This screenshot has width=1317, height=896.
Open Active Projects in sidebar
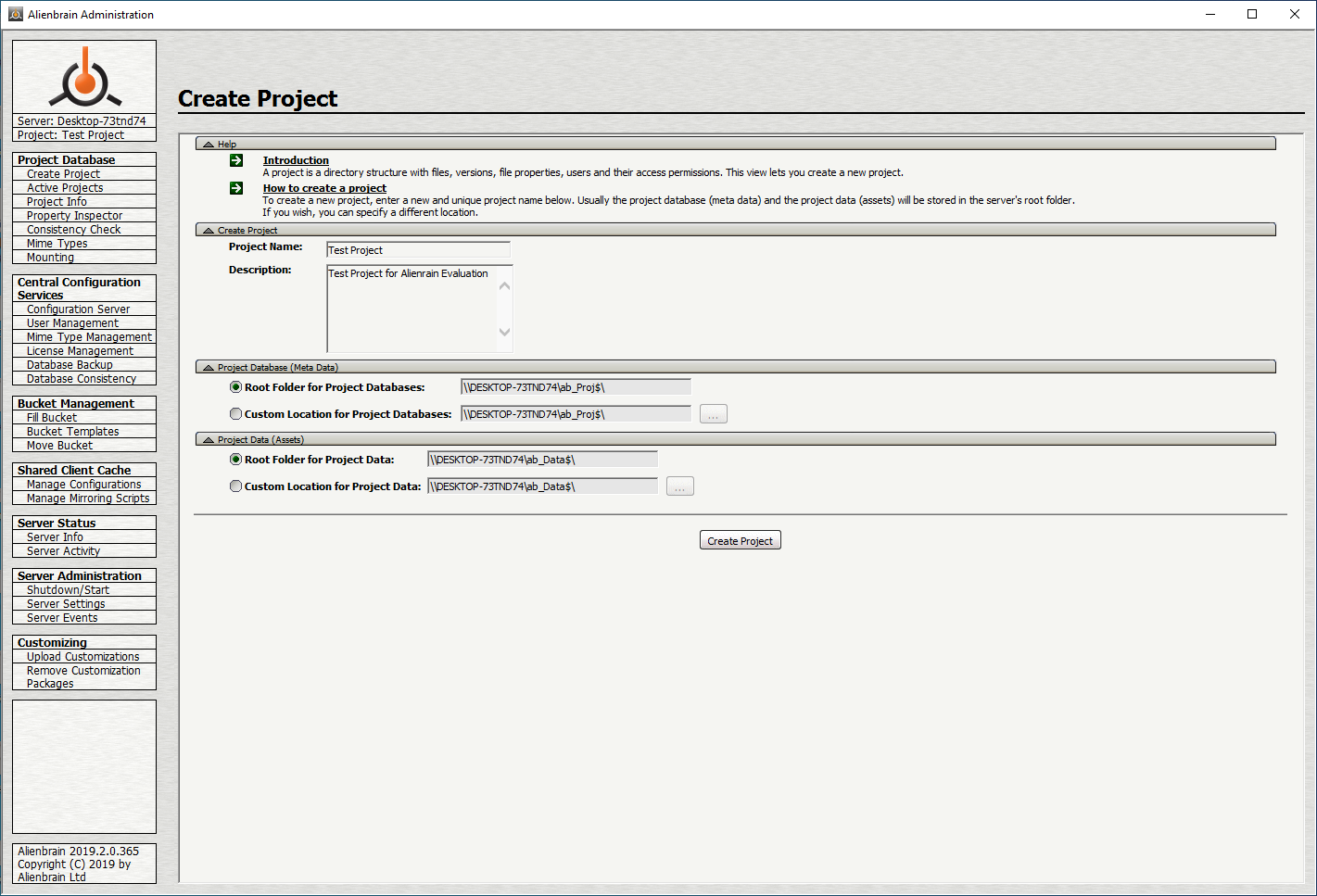click(65, 188)
